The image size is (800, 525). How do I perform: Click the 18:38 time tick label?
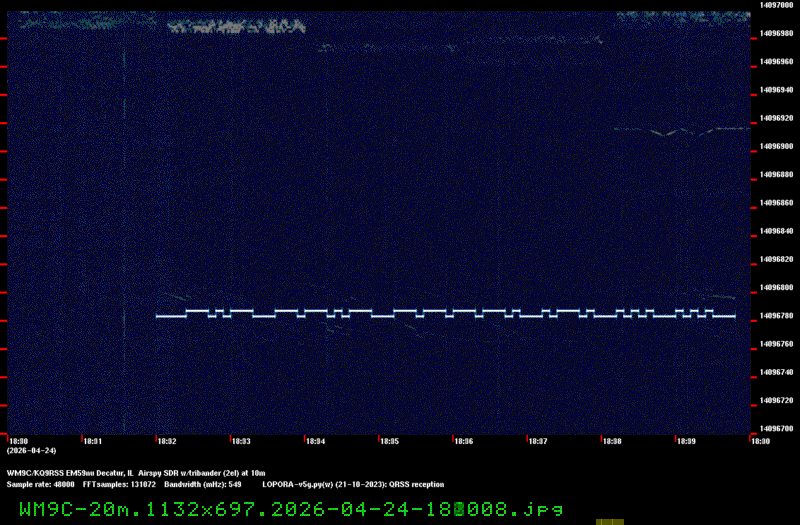(x=612, y=441)
